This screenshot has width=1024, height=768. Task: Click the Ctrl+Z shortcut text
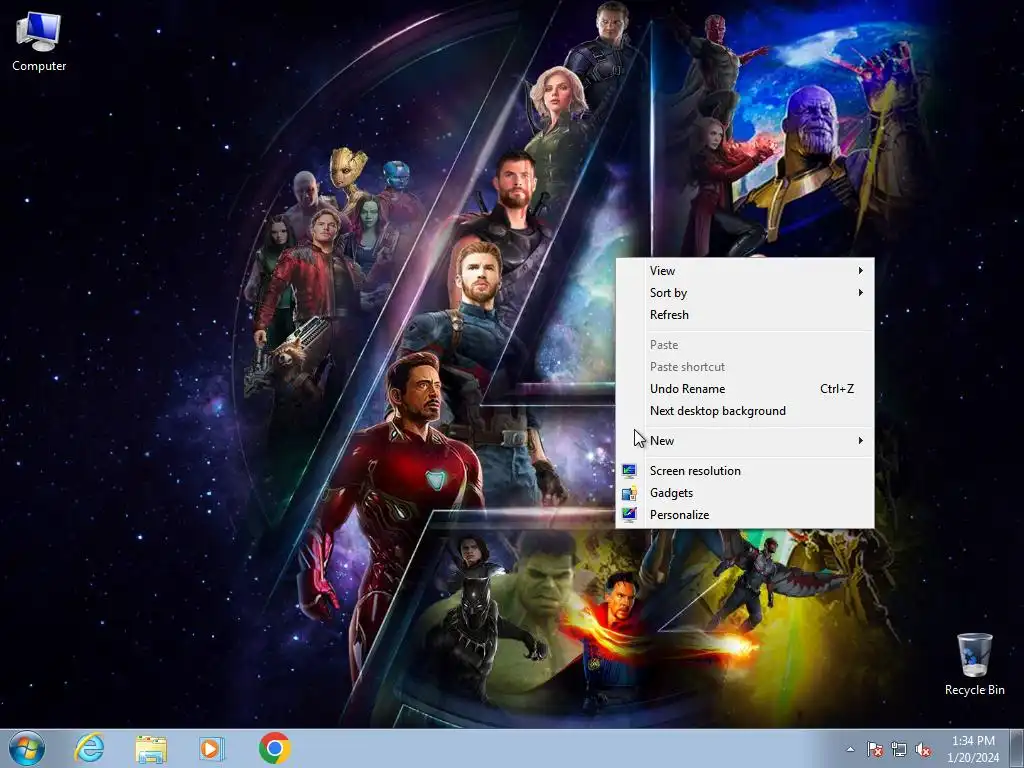(x=837, y=389)
